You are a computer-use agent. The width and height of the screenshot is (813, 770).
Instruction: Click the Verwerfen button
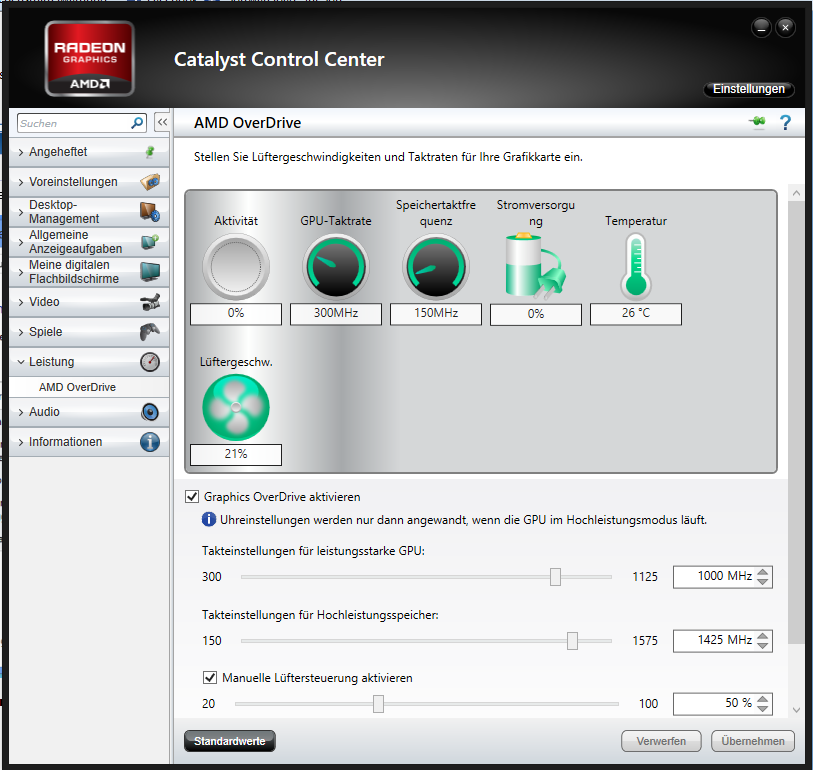point(661,741)
